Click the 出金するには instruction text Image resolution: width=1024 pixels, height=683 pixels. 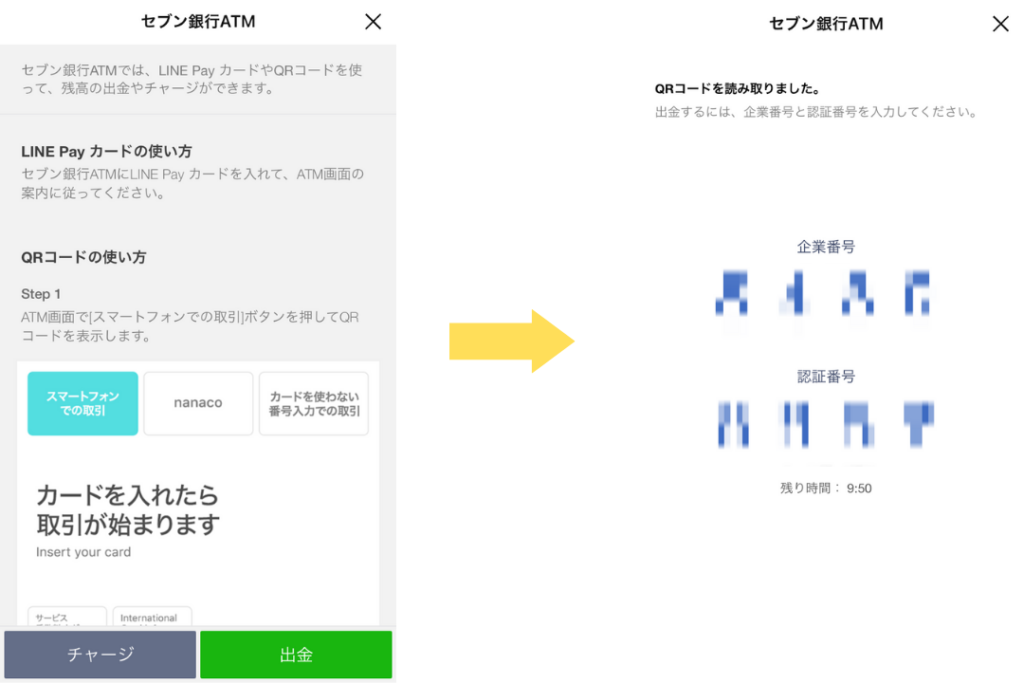816,112
